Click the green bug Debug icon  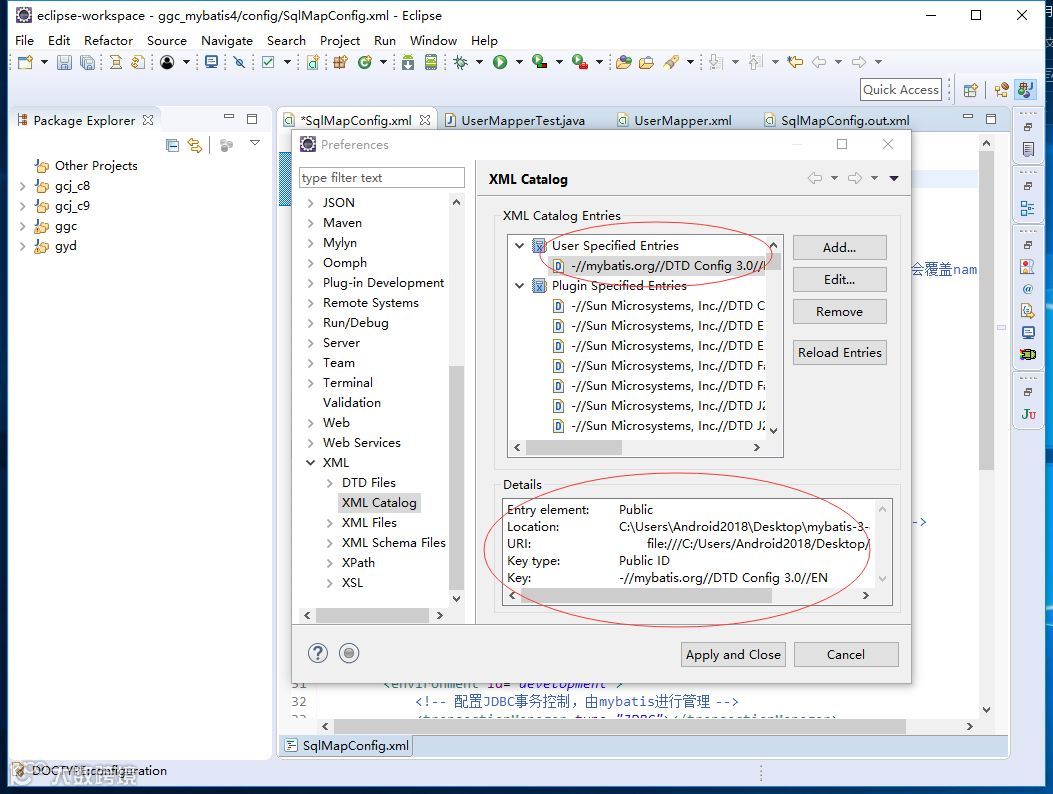point(461,62)
